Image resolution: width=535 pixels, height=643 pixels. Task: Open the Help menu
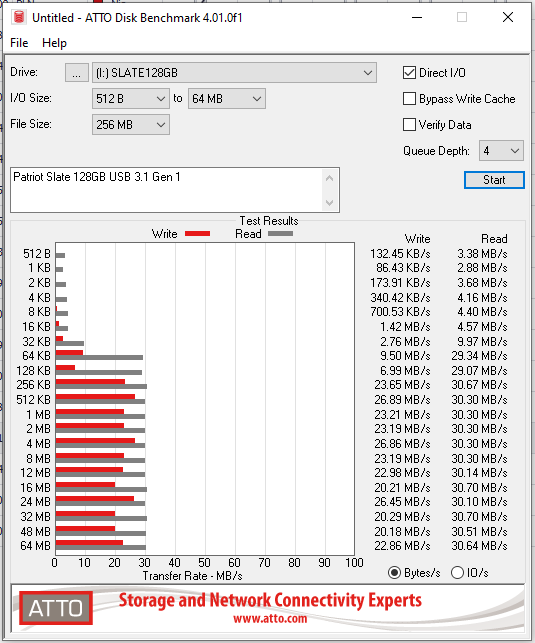(x=54, y=43)
